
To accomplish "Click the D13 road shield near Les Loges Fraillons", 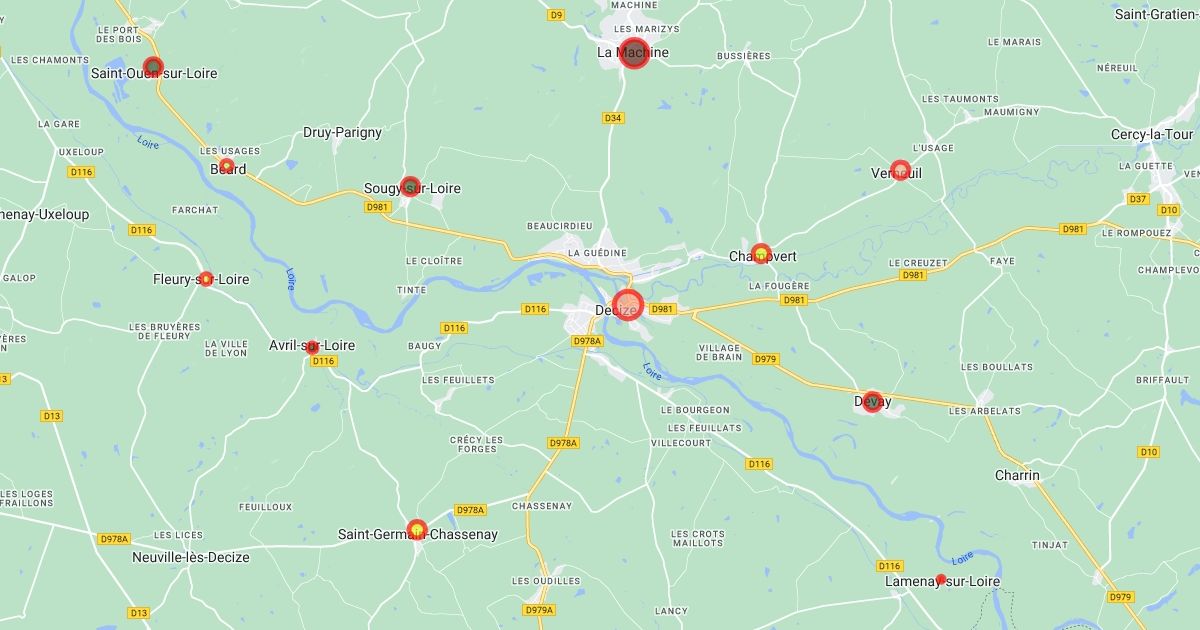I will point(52,416).
